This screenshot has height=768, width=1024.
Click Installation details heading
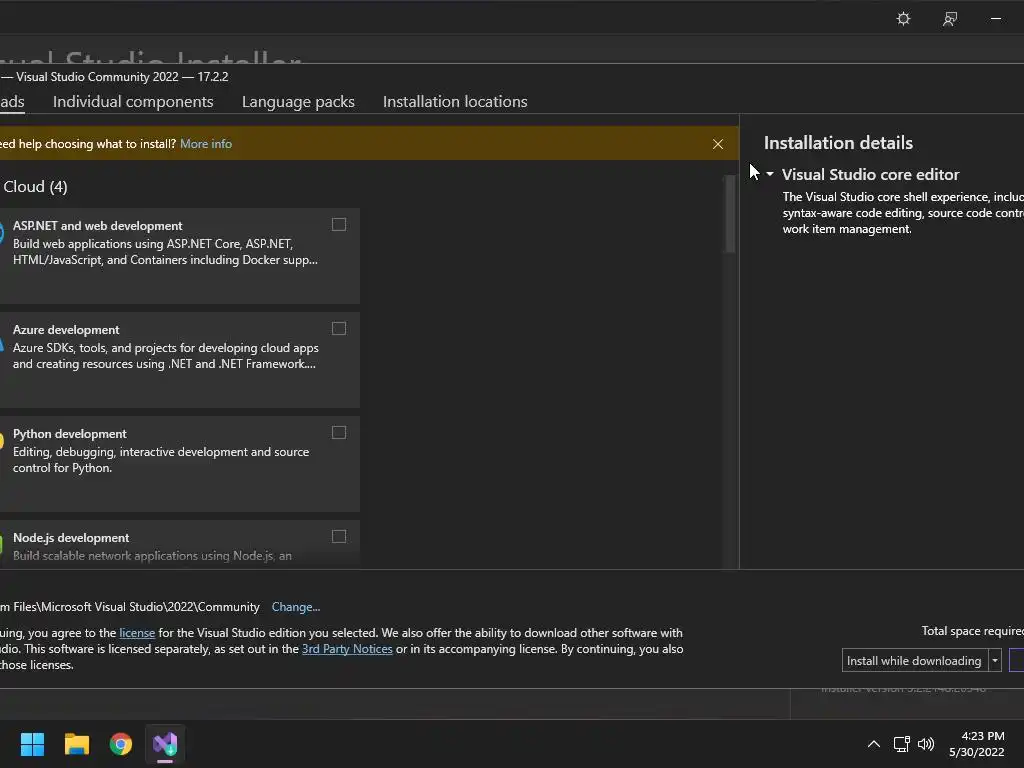click(x=839, y=143)
